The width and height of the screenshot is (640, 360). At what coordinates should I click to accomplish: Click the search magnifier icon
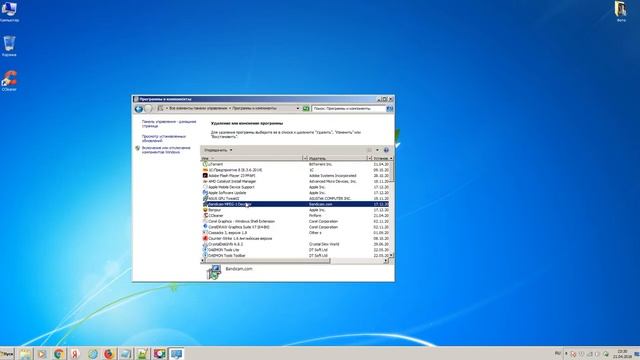(x=390, y=109)
